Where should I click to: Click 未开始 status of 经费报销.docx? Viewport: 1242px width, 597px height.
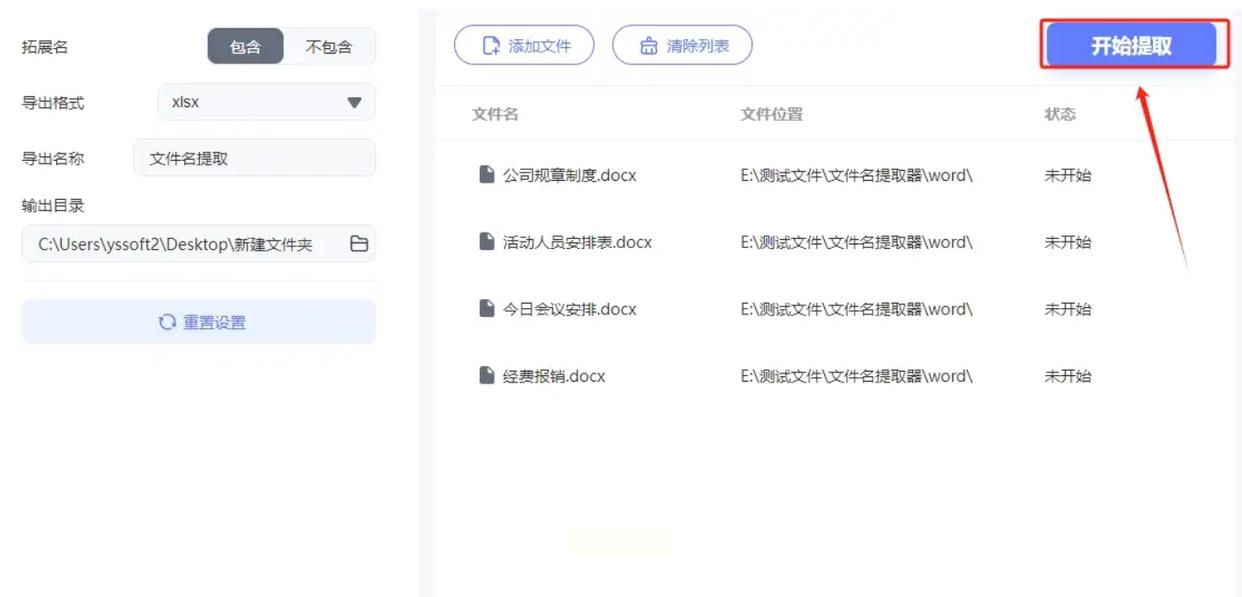coord(1068,376)
